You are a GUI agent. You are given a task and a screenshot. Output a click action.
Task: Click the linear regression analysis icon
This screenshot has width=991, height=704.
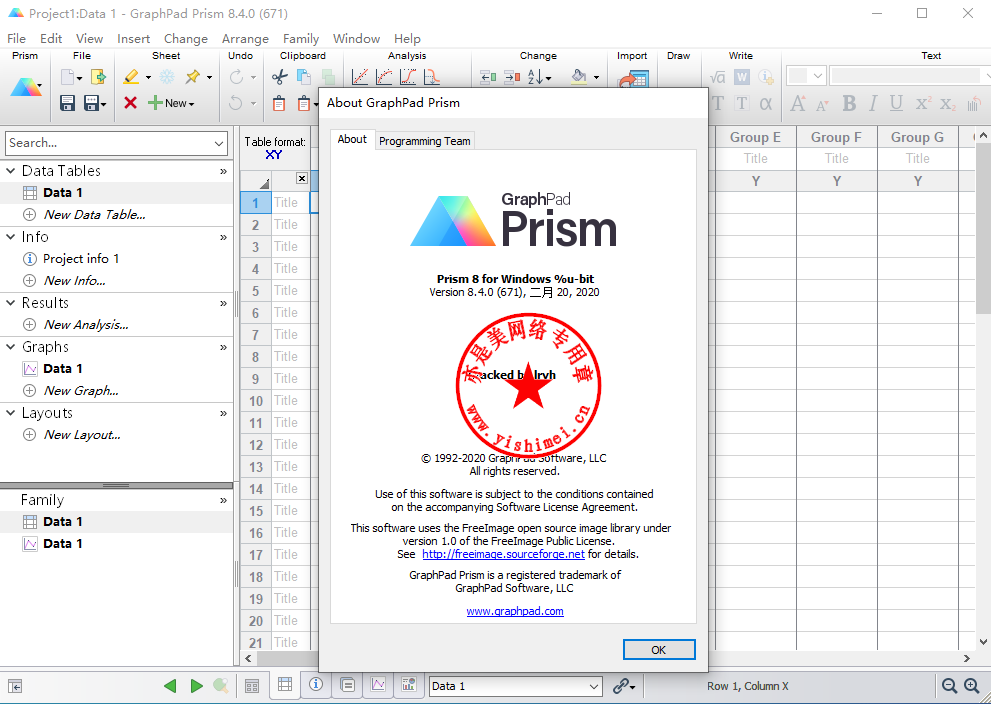[x=360, y=77]
